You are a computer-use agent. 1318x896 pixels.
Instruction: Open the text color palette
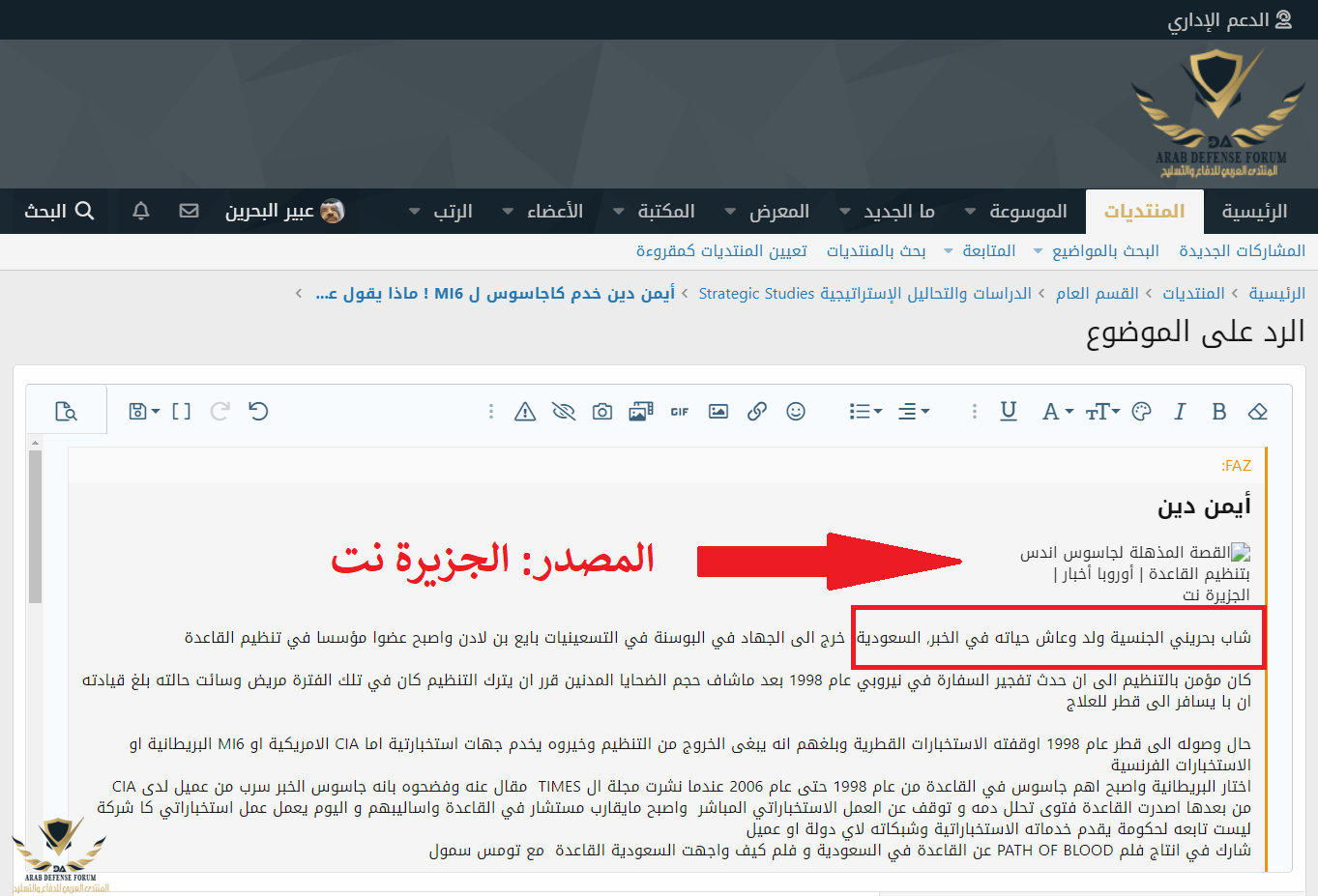coord(1141,412)
